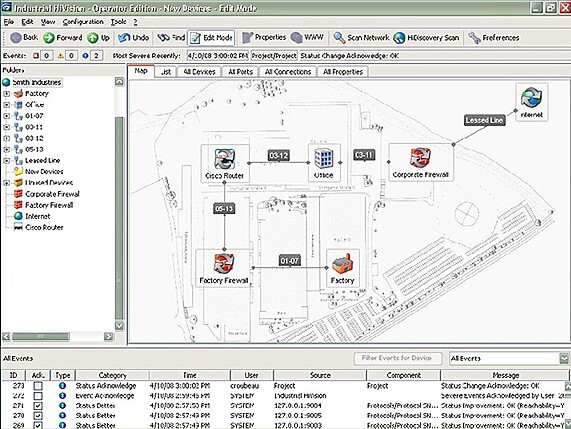The image size is (571, 429).
Task: Expand the Leased Line tree node
Action: (7, 161)
